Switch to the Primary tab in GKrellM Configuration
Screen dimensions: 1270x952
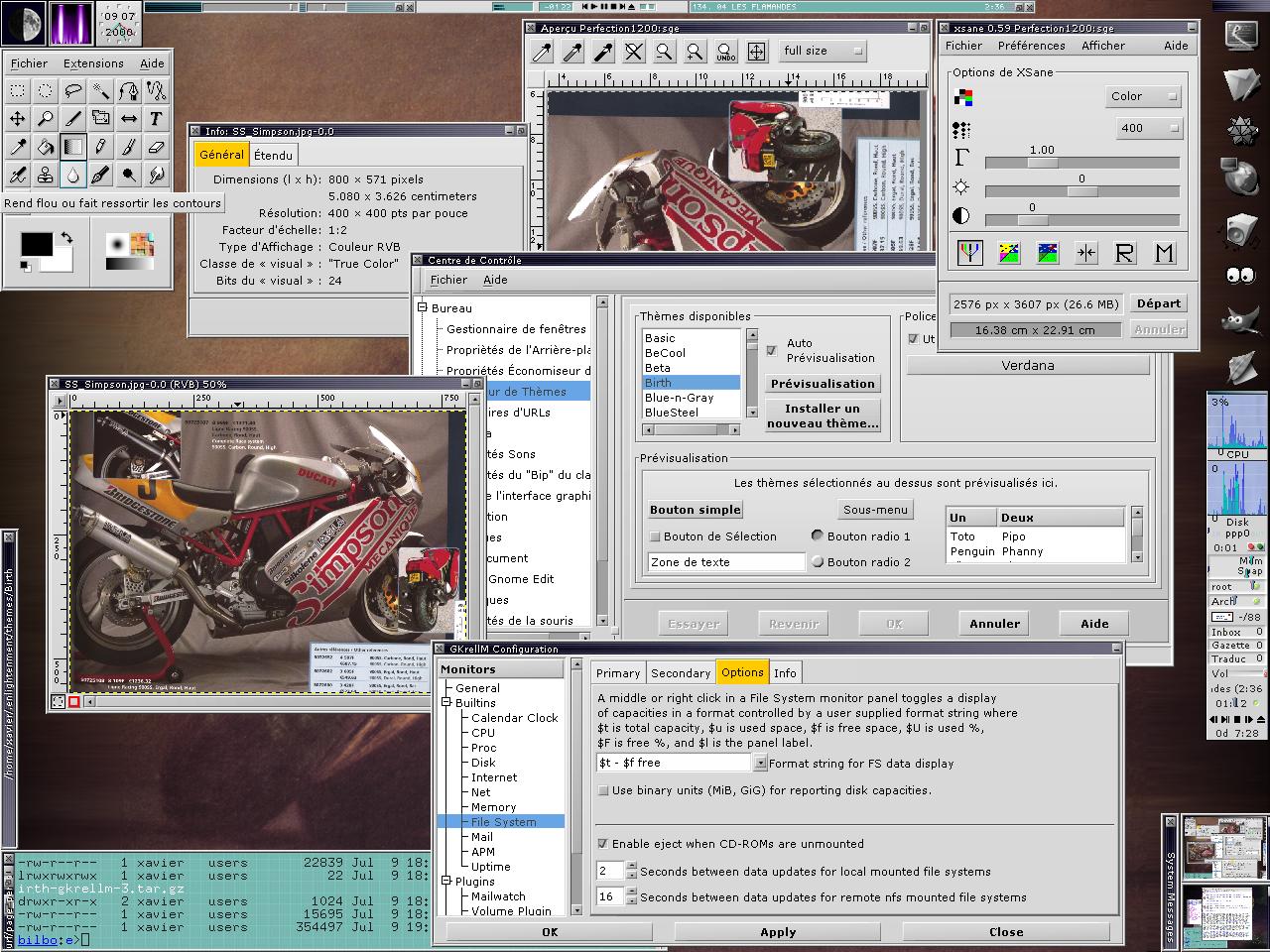[618, 672]
